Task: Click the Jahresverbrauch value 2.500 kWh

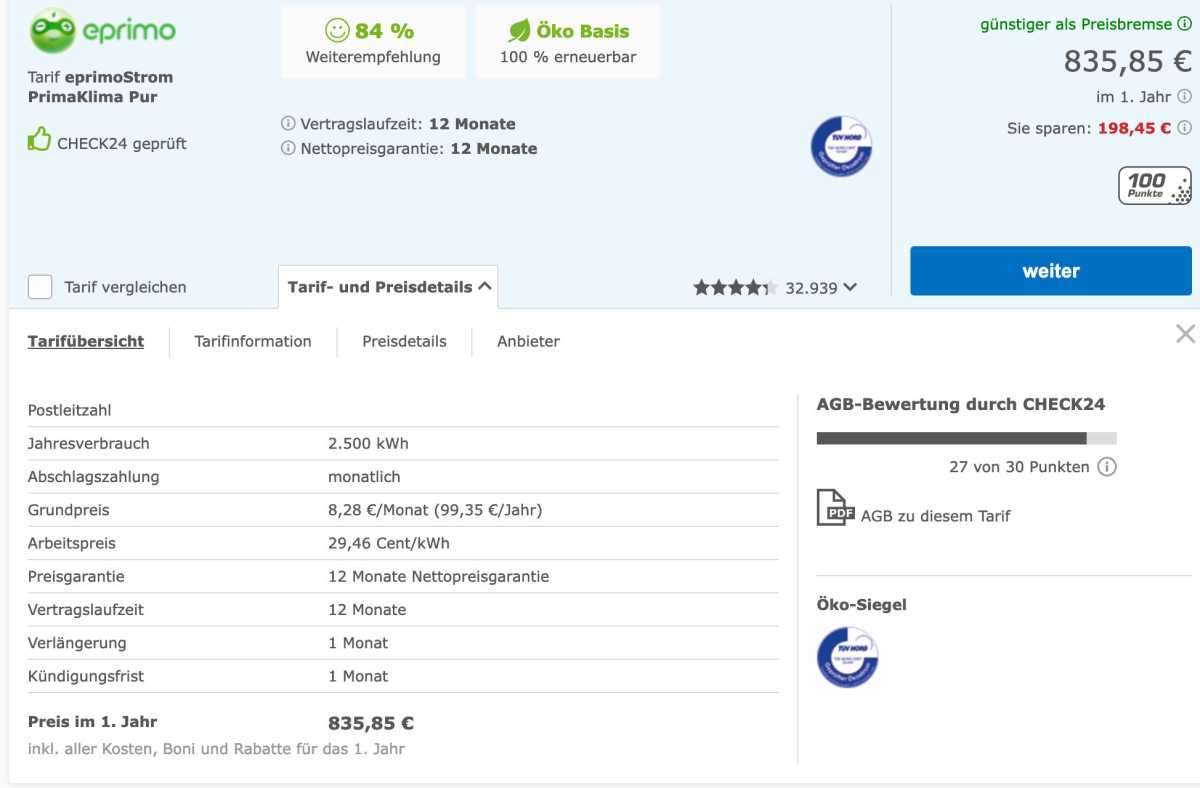Action: pyautogui.click(x=368, y=444)
